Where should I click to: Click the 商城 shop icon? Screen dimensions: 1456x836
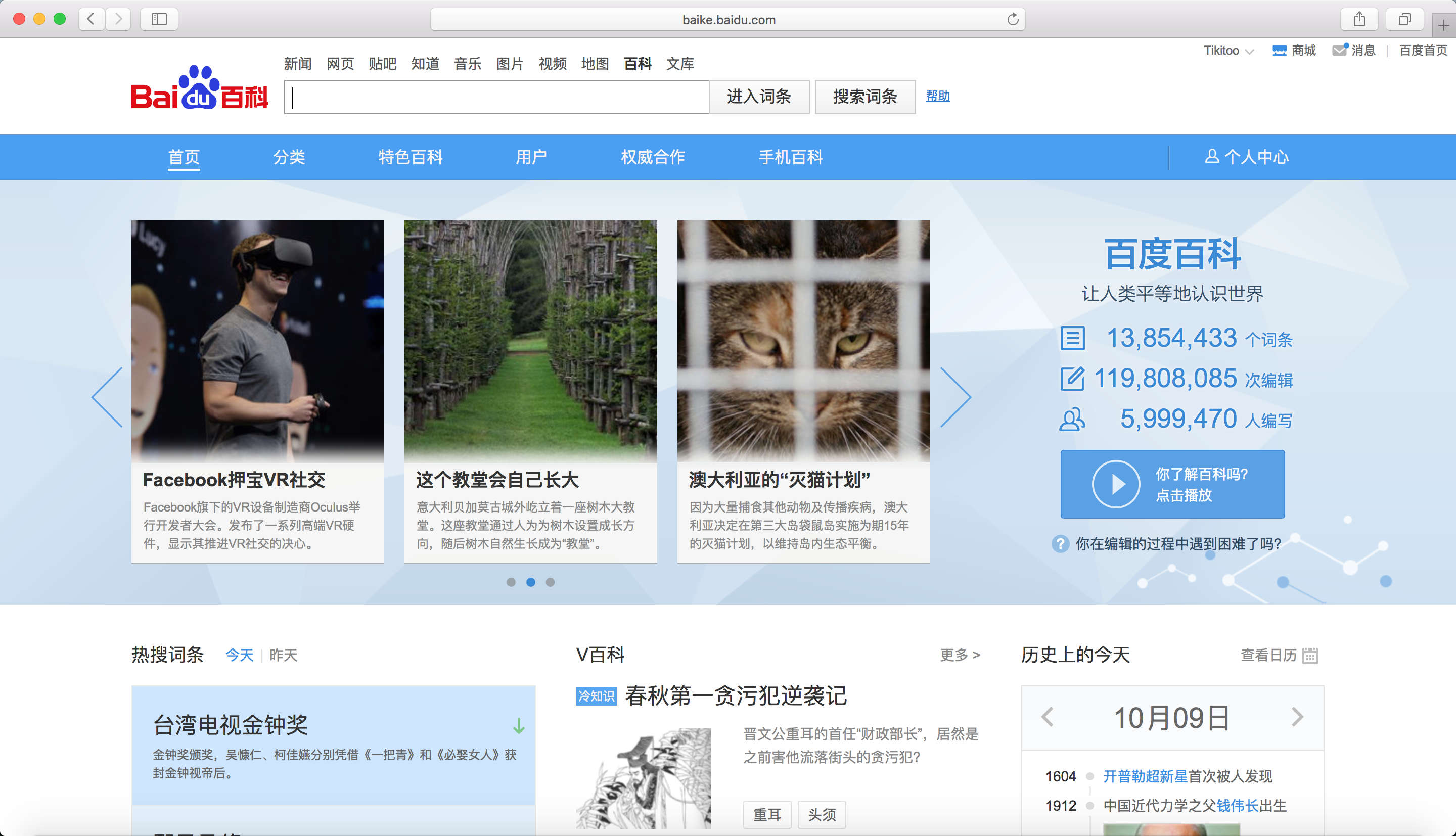click(1279, 51)
